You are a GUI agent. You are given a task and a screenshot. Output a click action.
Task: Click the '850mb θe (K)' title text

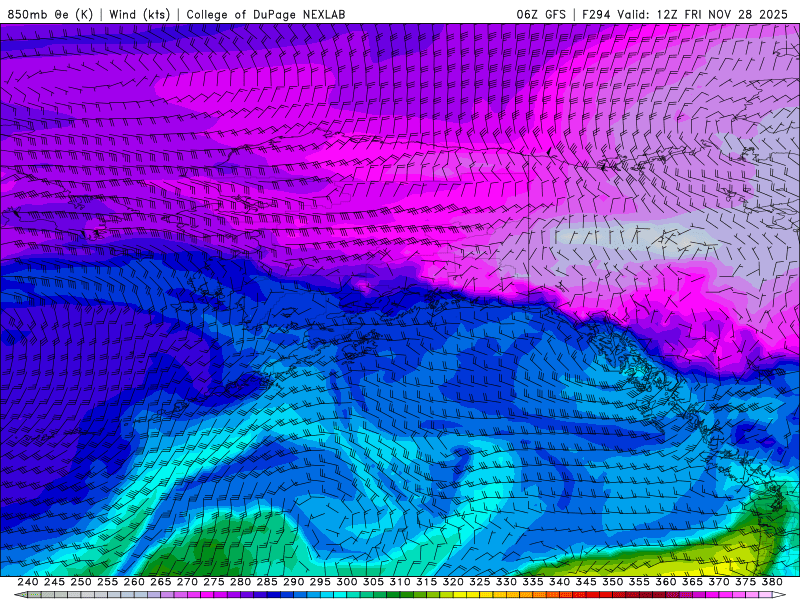click(x=50, y=14)
